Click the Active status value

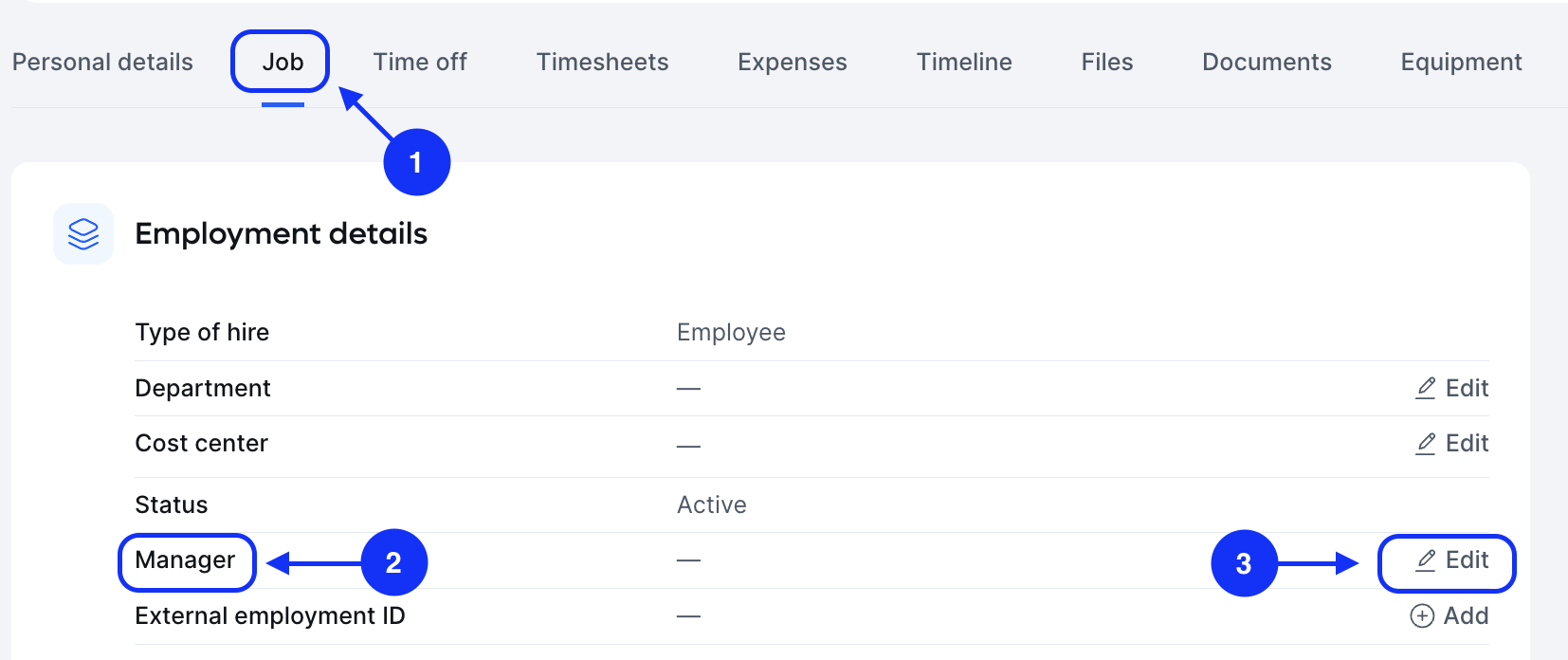[712, 504]
